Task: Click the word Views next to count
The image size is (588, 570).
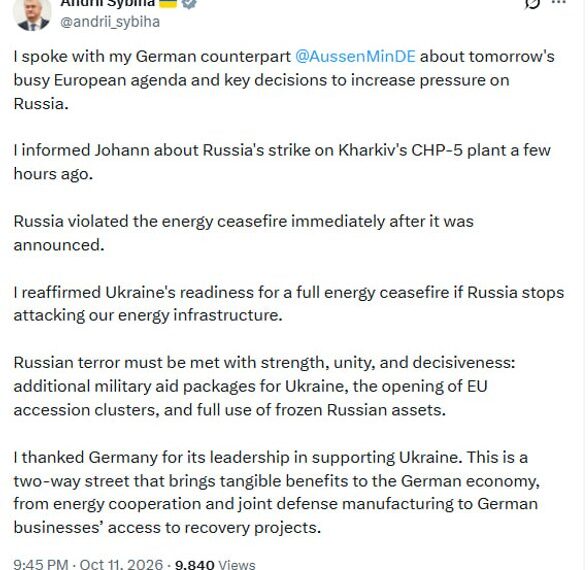Action: click(237, 564)
